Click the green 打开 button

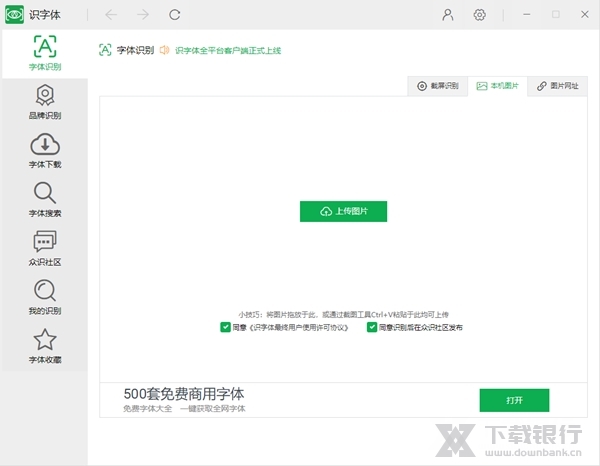tap(514, 400)
